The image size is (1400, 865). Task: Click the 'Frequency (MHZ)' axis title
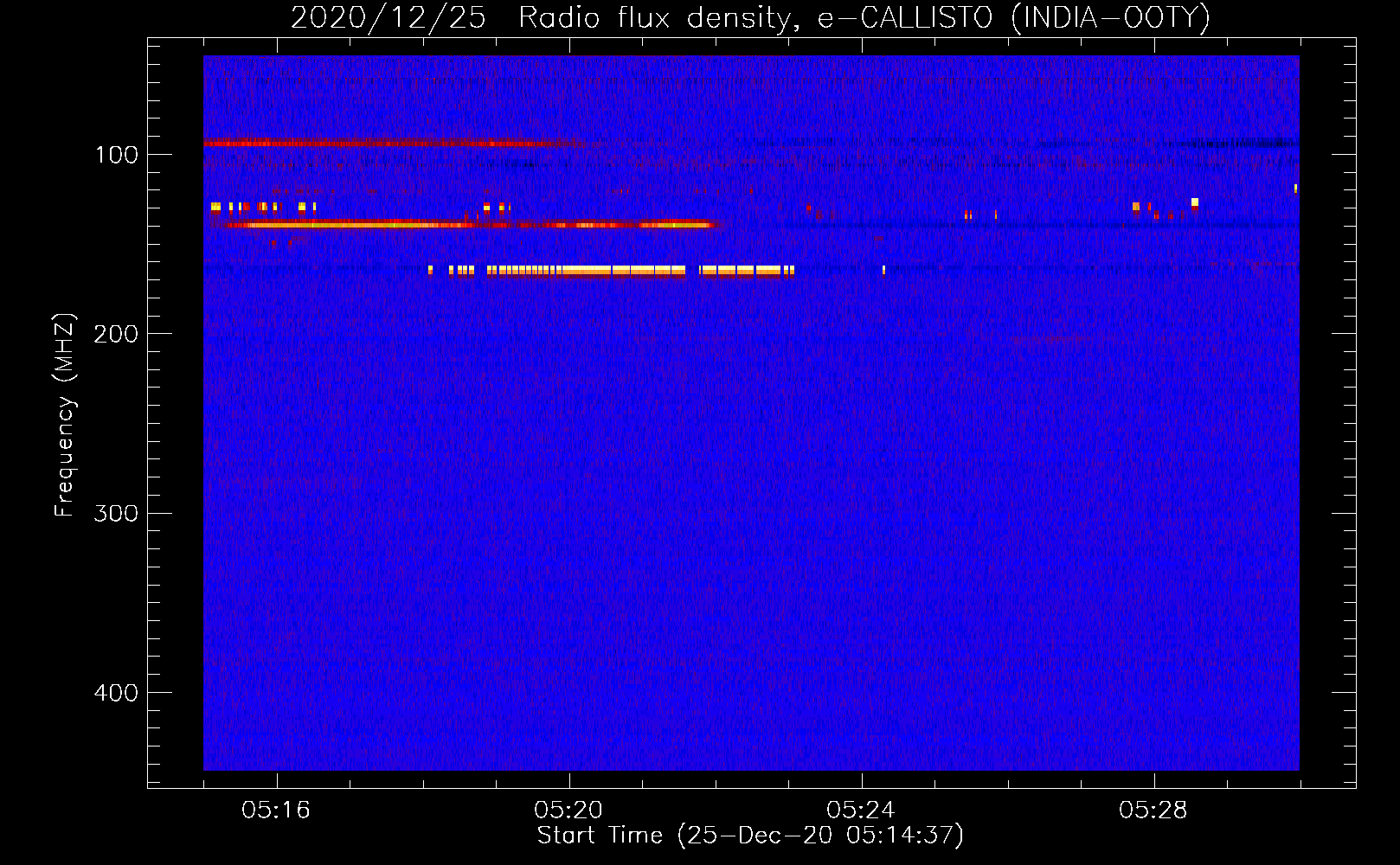65,414
